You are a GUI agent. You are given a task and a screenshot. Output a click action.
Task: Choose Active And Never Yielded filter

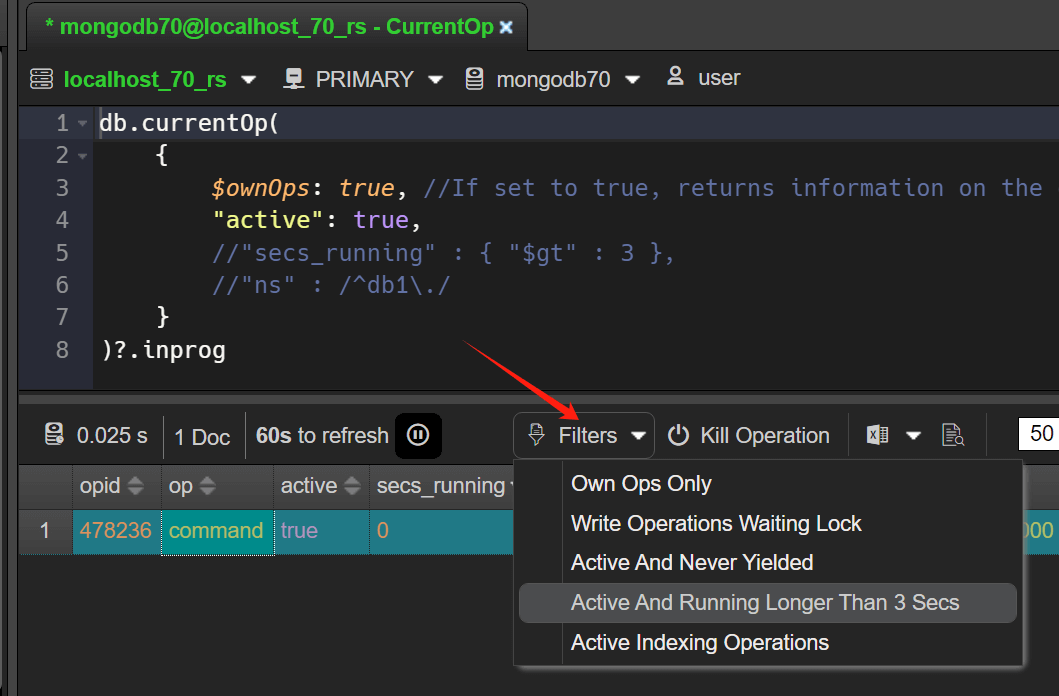tap(767, 562)
